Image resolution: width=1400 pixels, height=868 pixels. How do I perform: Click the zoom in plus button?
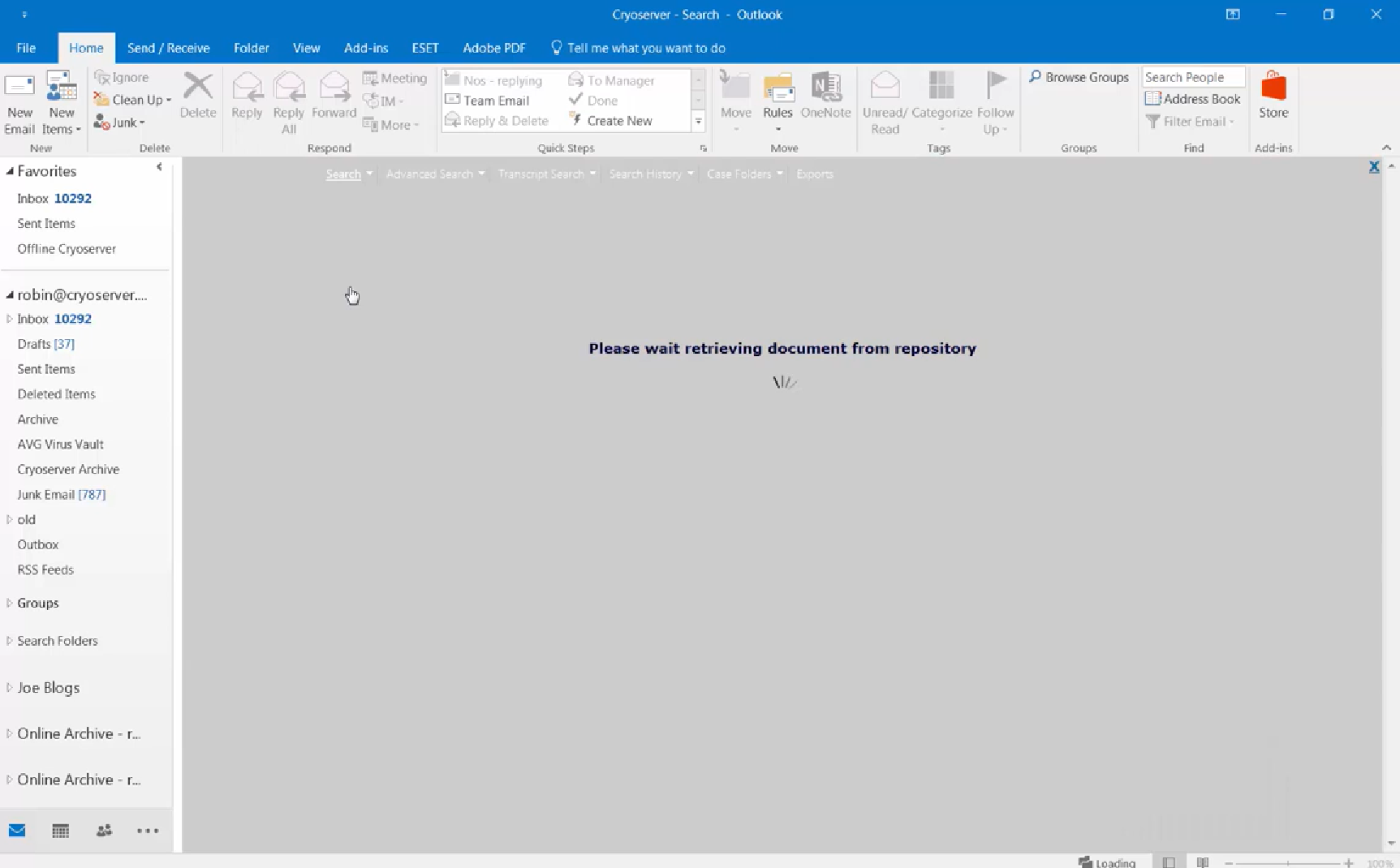[x=1349, y=863]
